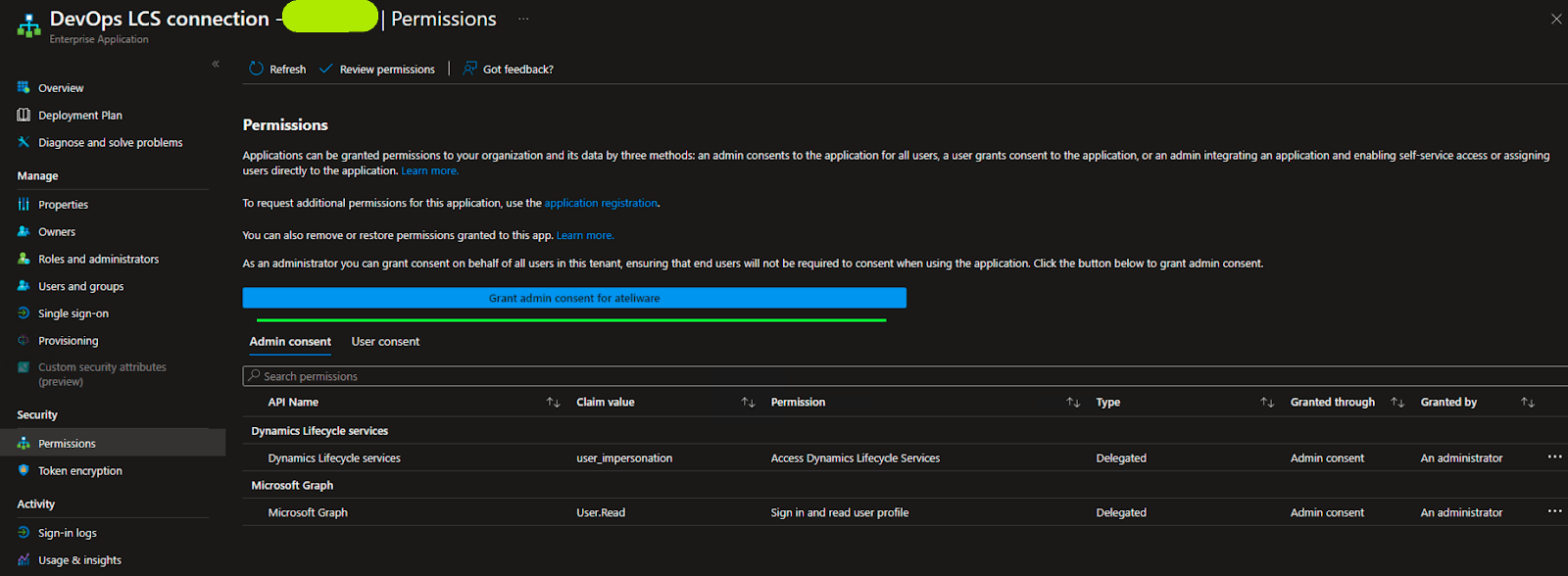Open ellipsis menu for Dynamics Lifecycle services row
Viewport: 1568px width, 576px height.
click(1554, 456)
